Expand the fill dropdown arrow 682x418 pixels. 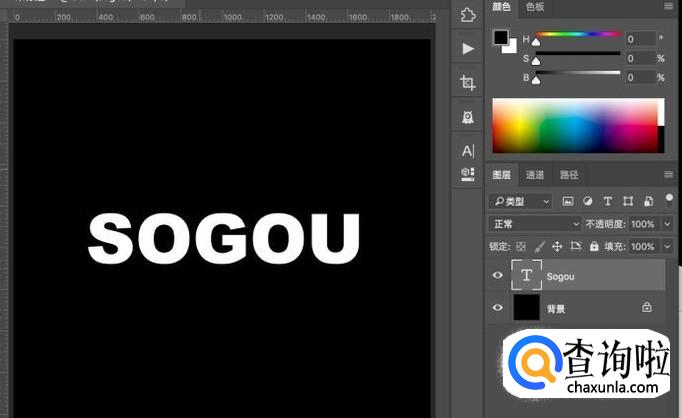click(x=667, y=247)
